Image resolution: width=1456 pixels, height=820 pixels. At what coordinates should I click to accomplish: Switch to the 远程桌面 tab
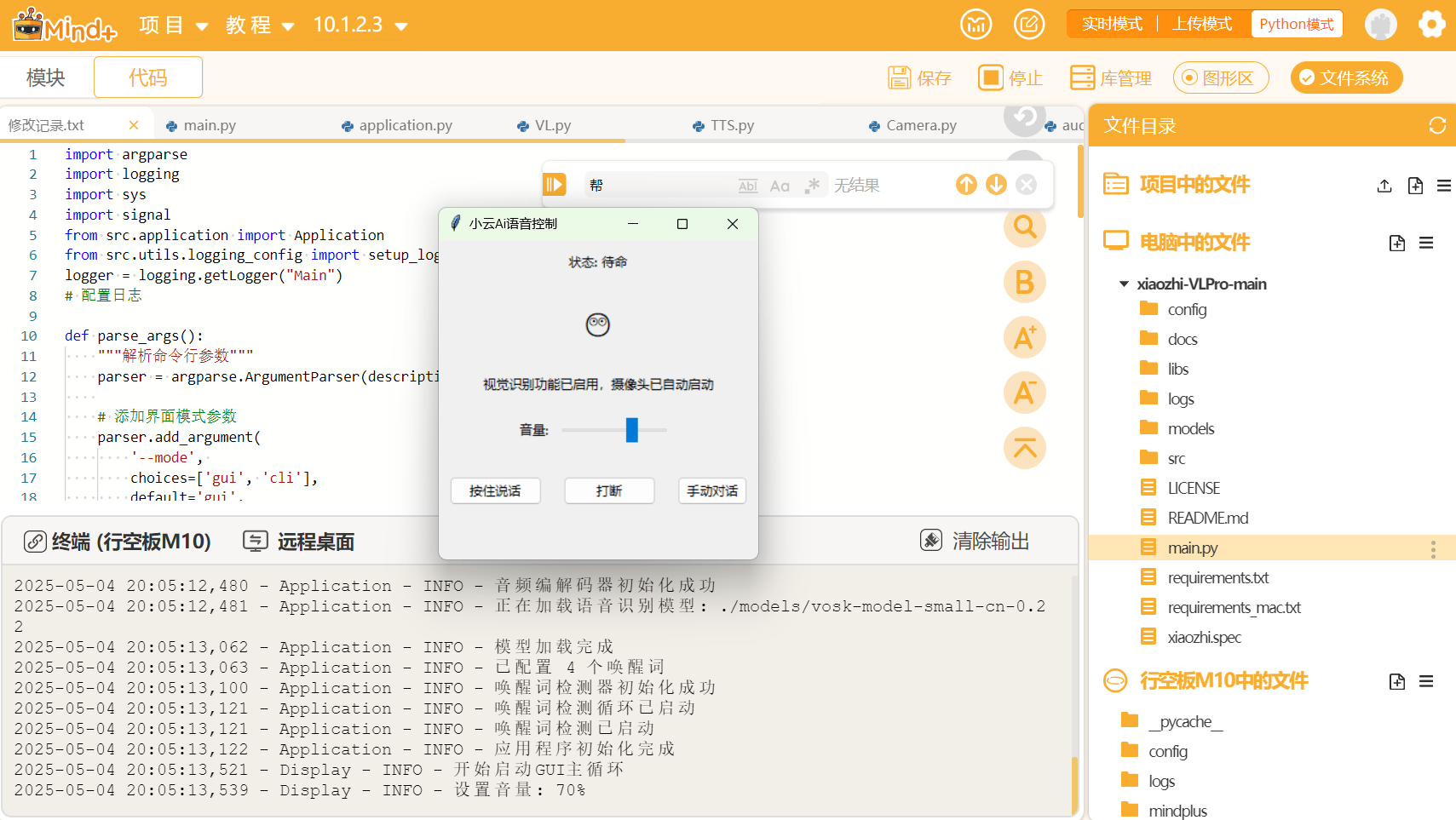pyautogui.click(x=299, y=541)
